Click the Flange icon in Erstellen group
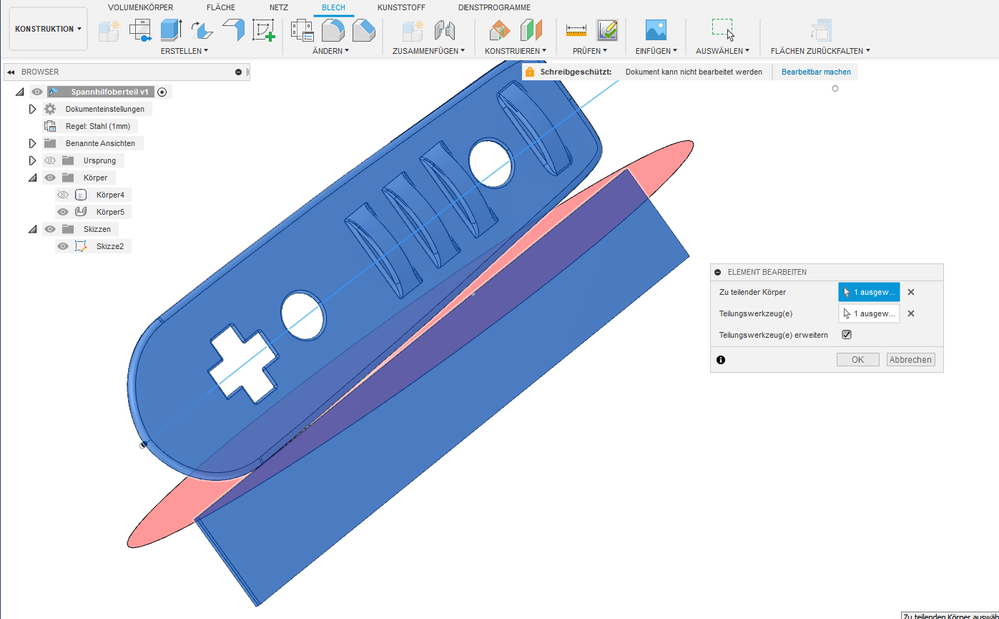The height and width of the screenshot is (619, 999). coord(233,30)
